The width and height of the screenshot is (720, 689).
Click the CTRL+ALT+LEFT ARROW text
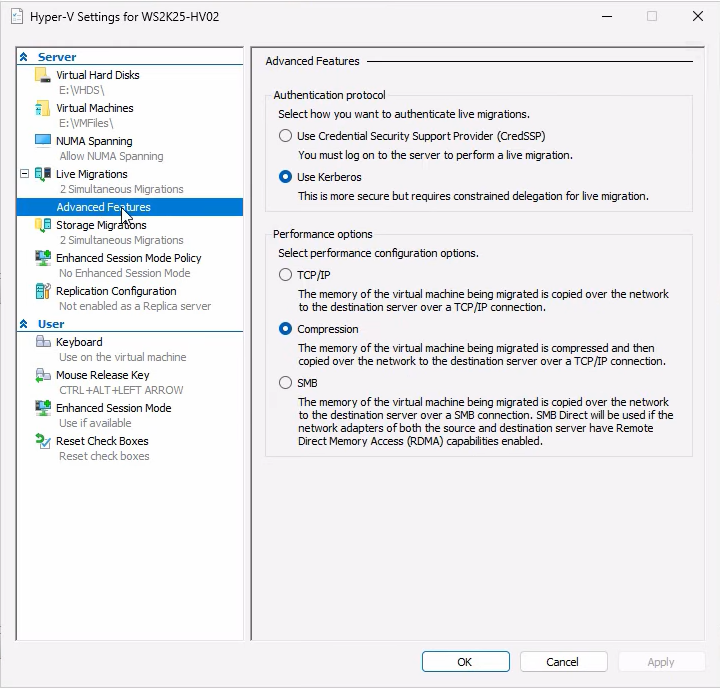(x=121, y=390)
